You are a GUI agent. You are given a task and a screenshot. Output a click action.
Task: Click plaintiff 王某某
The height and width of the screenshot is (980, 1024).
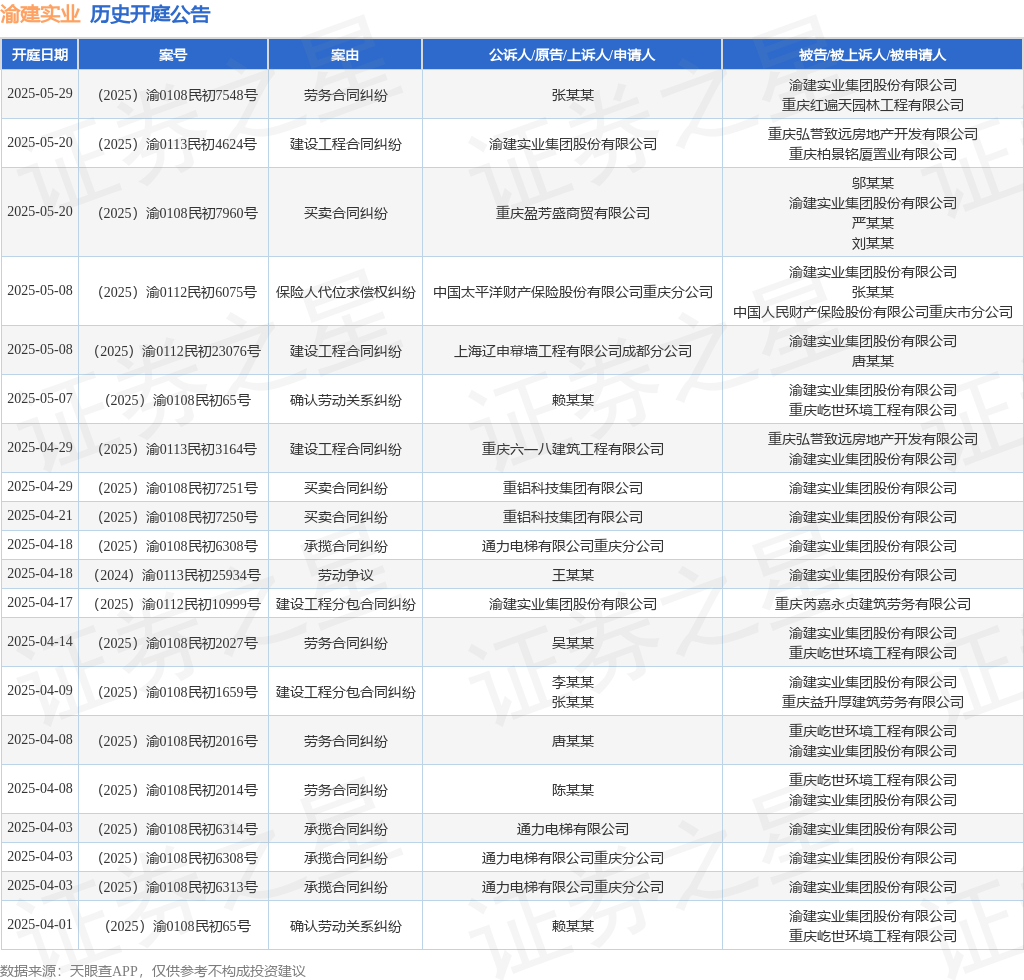573,575
